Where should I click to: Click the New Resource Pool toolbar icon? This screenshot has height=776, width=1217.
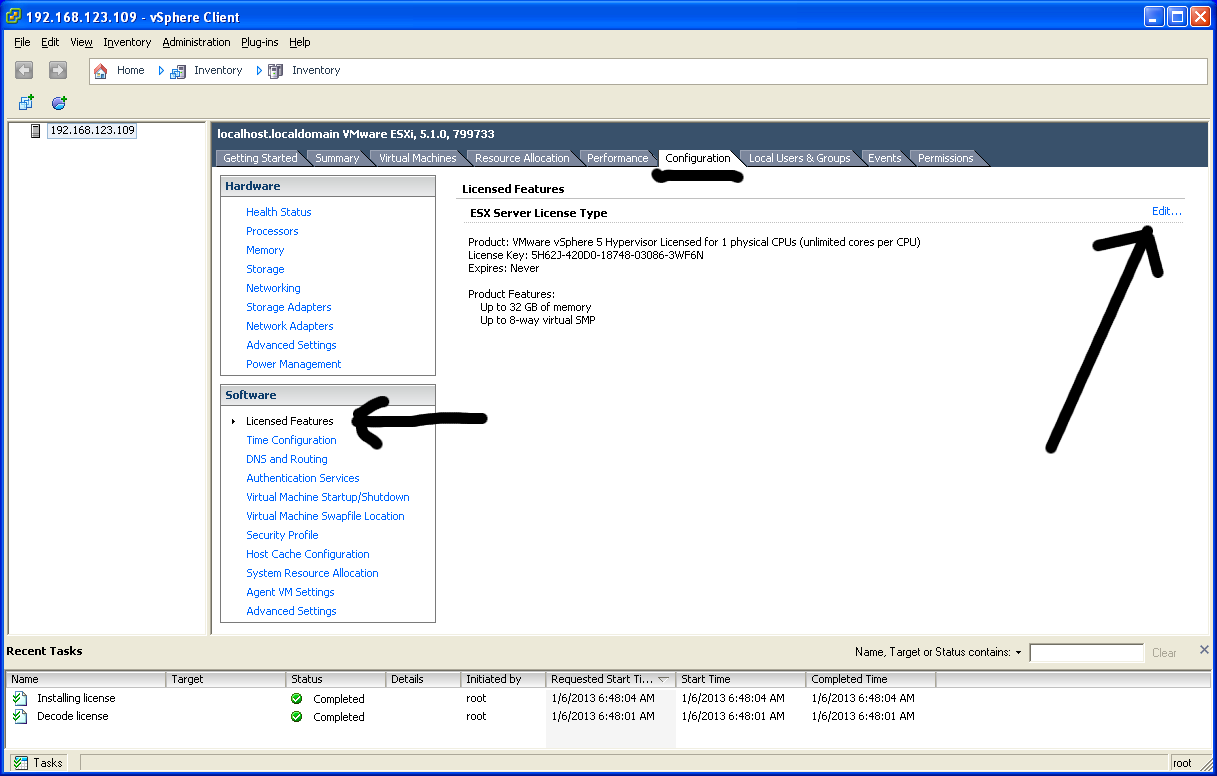tap(59, 103)
